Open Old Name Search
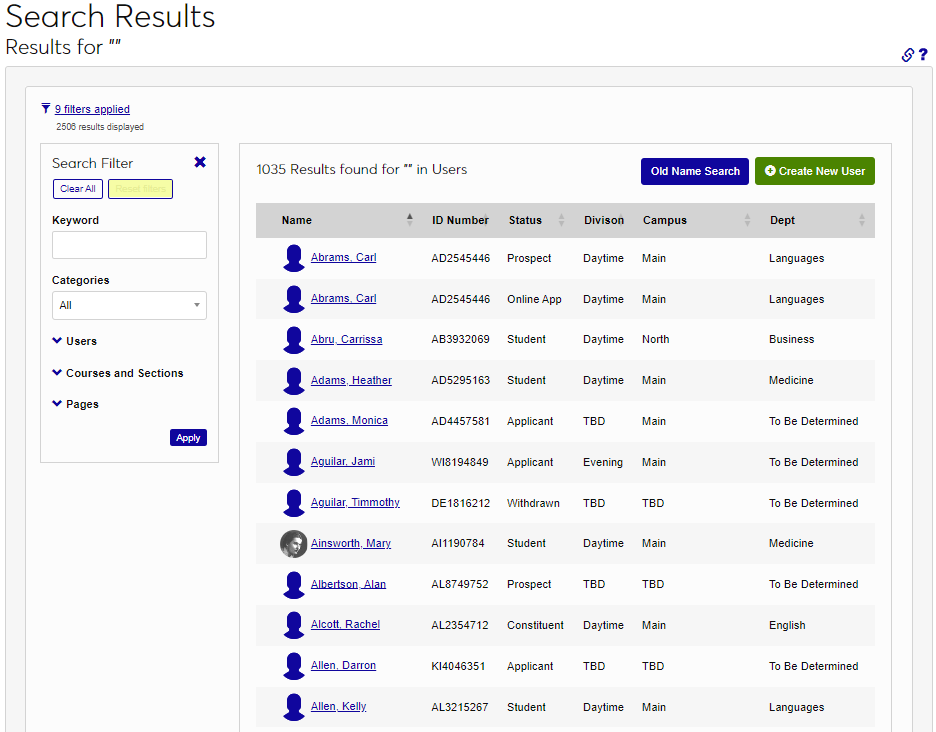This screenshot has height=732, width=936. pos(694,171)
